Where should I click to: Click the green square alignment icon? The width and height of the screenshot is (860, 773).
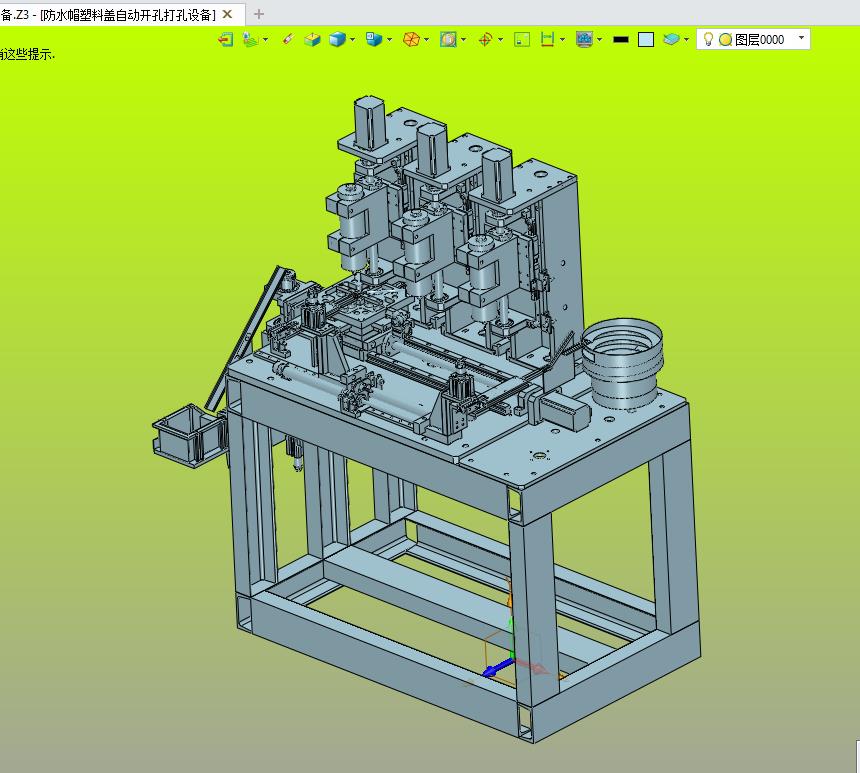coord(522,40)
